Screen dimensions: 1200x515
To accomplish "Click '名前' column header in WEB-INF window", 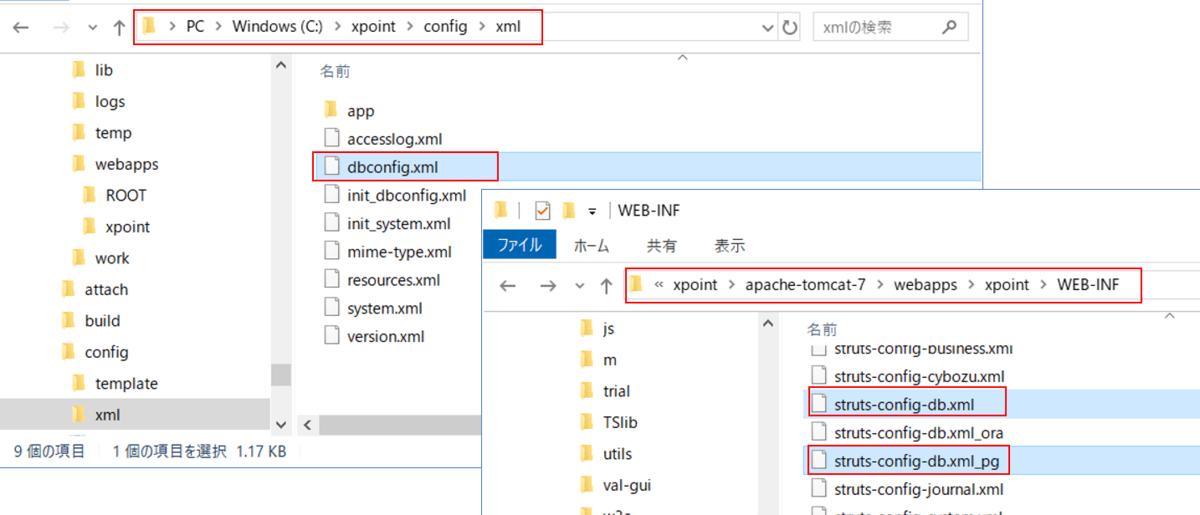I will click(x=822, y=329).
